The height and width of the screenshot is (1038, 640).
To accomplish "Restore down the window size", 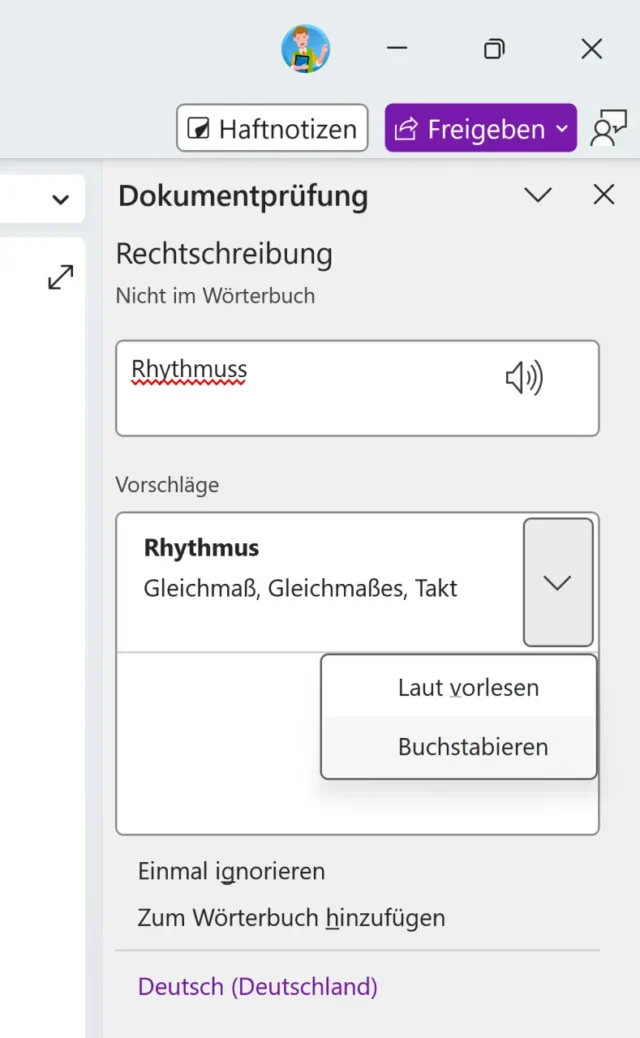I will (x=494, y=49).
